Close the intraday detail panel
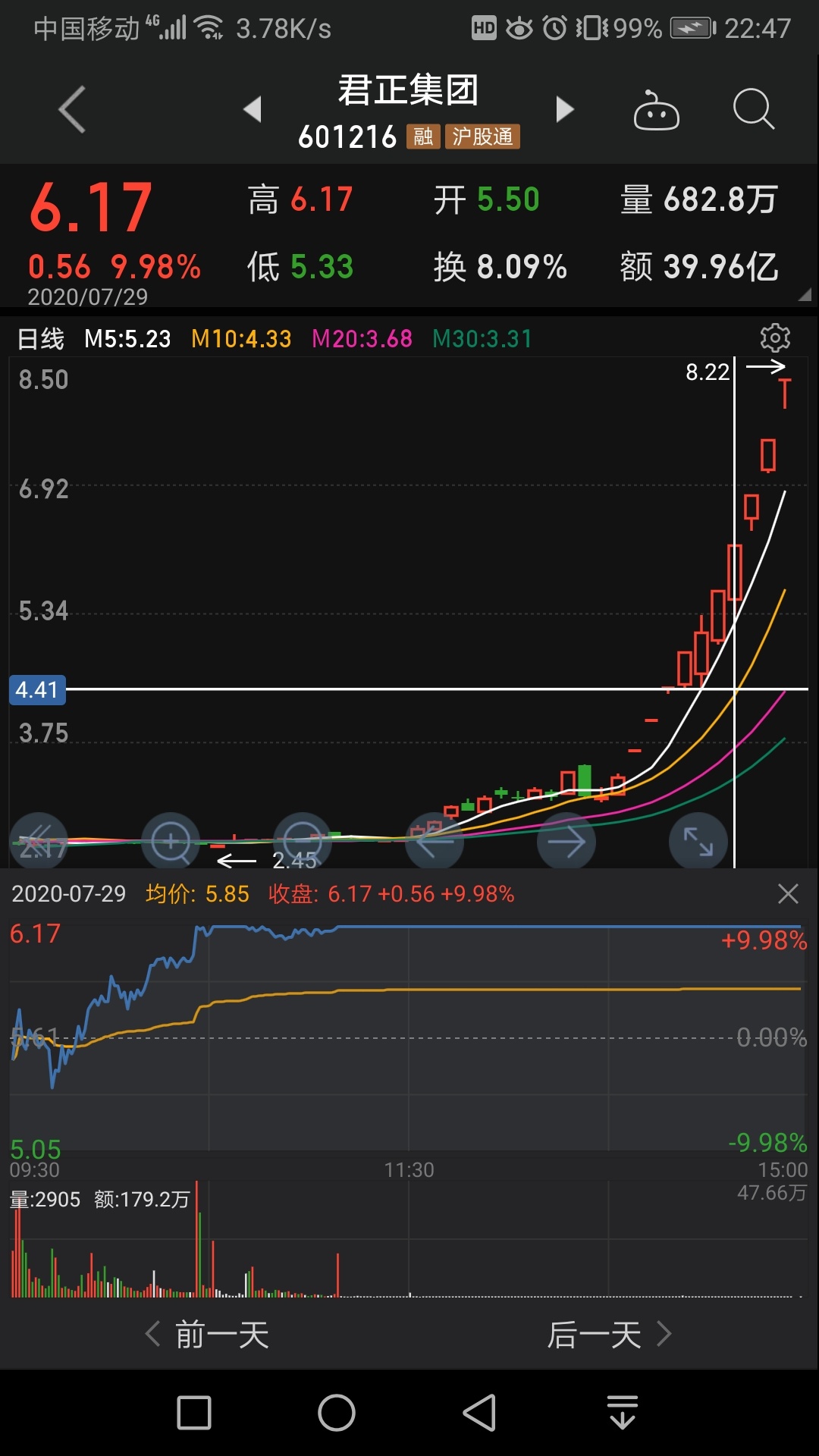The width and height of the screenshot is (819, 1456). click(789, 893)
